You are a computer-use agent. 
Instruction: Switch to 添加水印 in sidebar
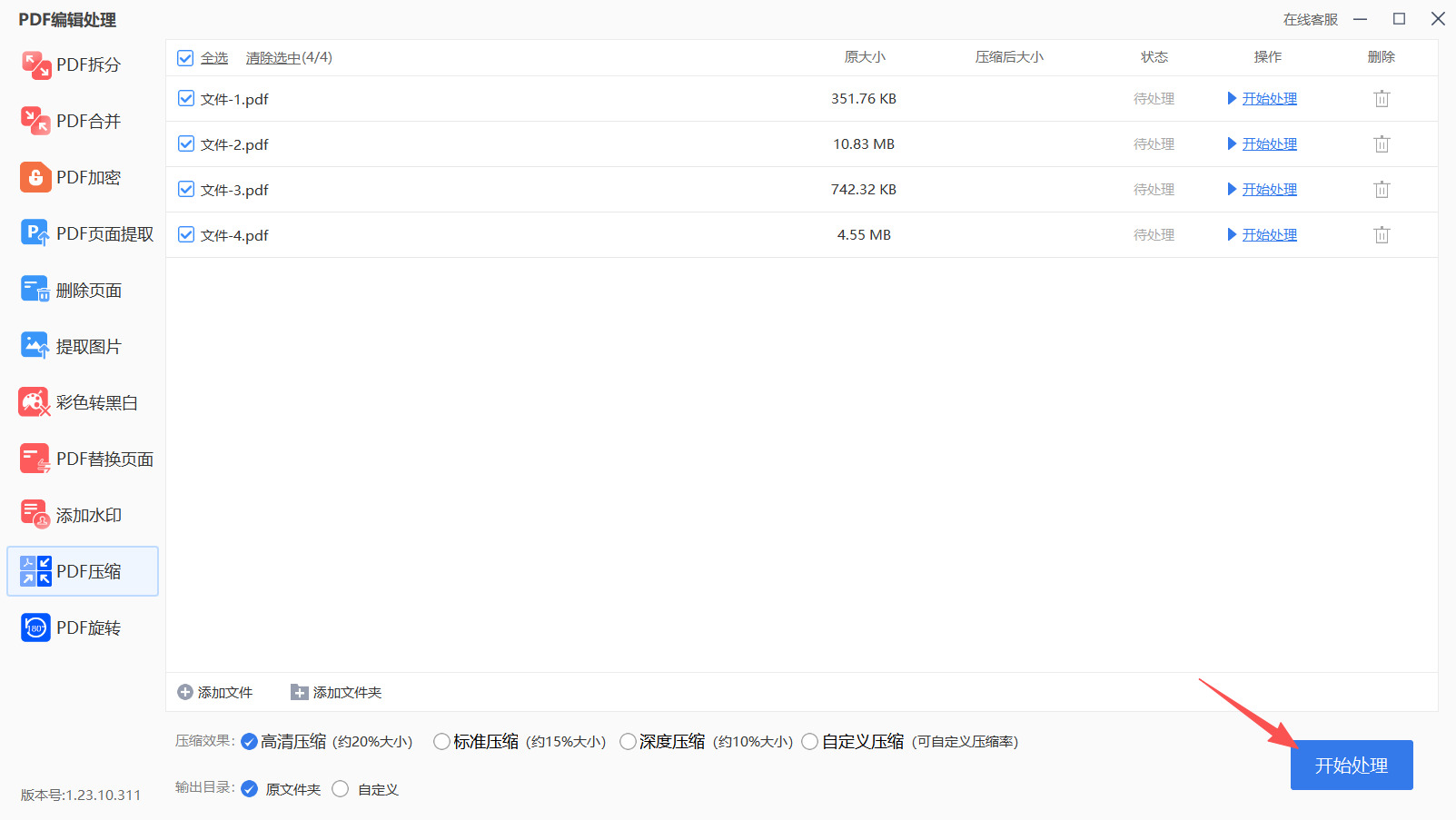tap(89, 516)
